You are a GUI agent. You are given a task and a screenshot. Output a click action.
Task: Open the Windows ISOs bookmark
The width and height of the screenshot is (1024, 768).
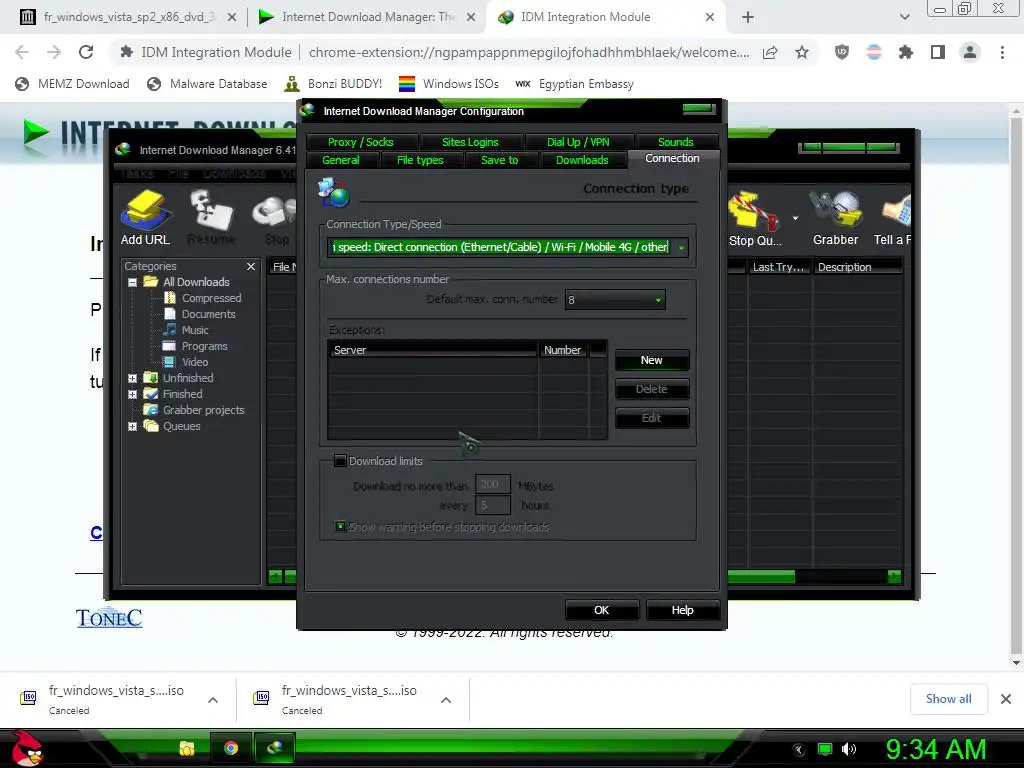click(449, 84)
